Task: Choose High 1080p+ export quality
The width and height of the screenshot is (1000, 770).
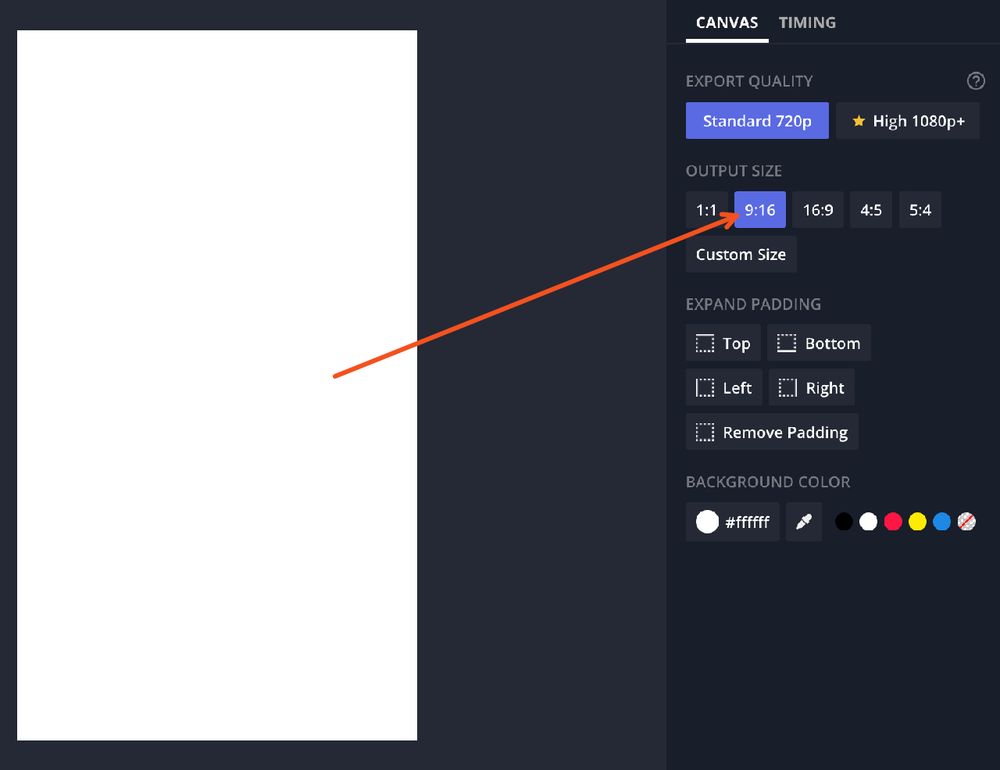Action: [x=908, y=121]
